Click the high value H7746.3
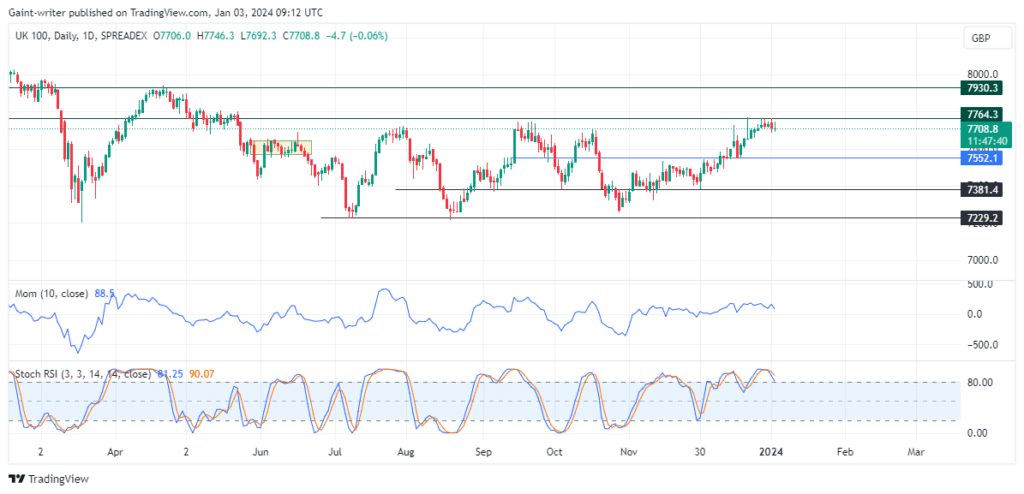The width and height of the screenshot is (1024, 494). click(x=216, y=37)
